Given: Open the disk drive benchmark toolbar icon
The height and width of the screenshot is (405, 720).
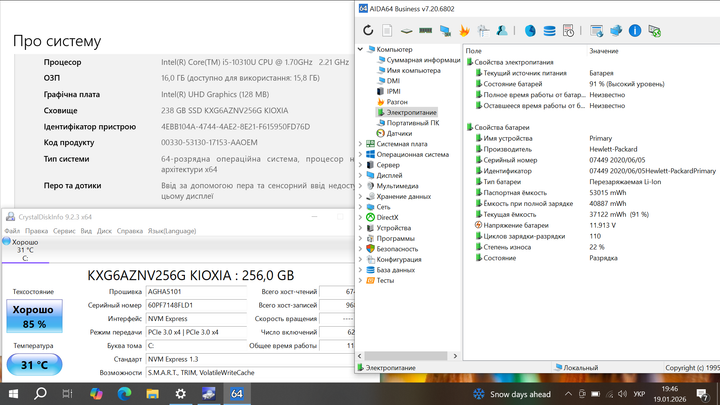Looking at the screenshot, I should coord(406,31).
